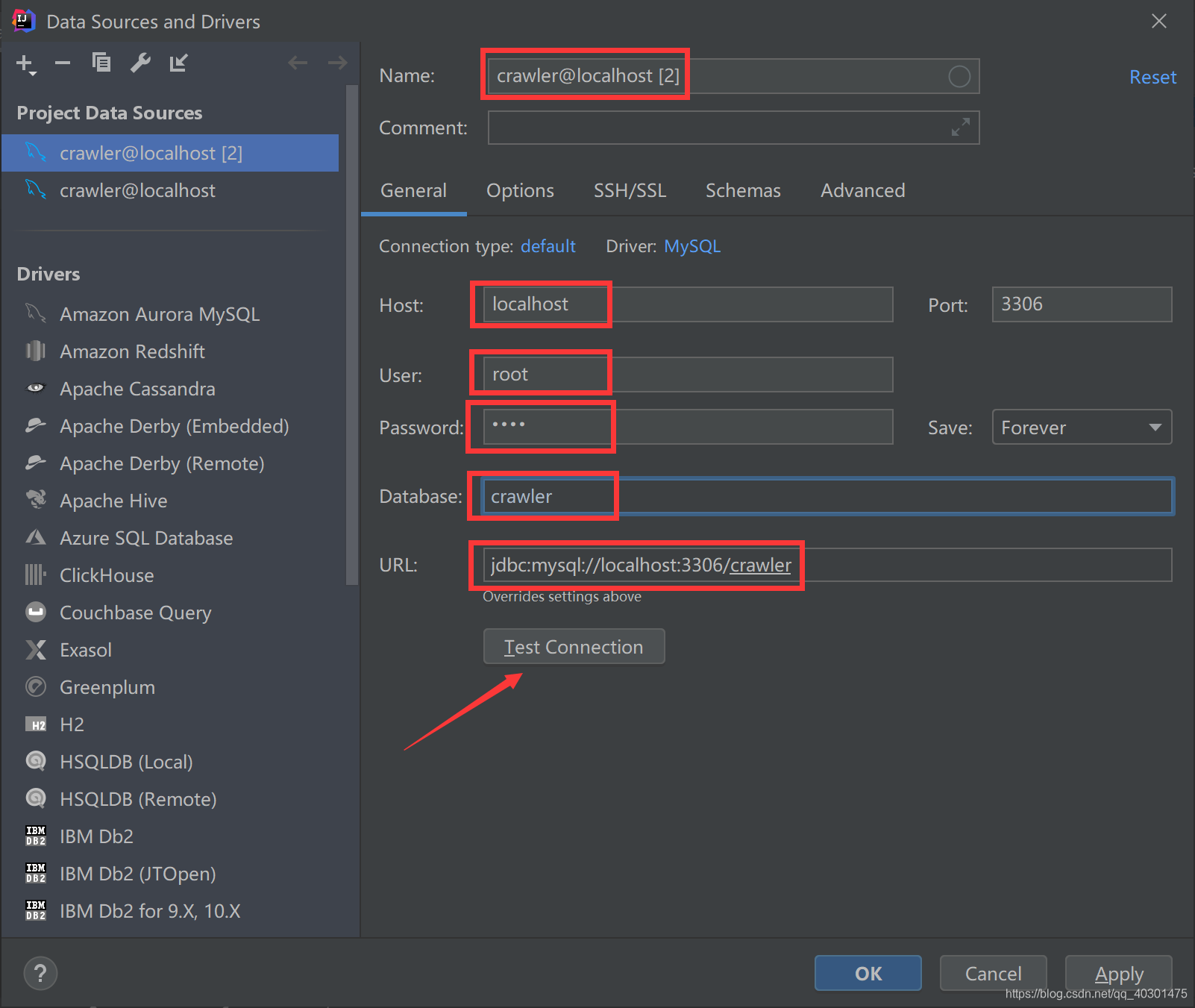Click the Database field containing crawler
Screen dimensions: 1195x1008
click(x=827, y=496)
